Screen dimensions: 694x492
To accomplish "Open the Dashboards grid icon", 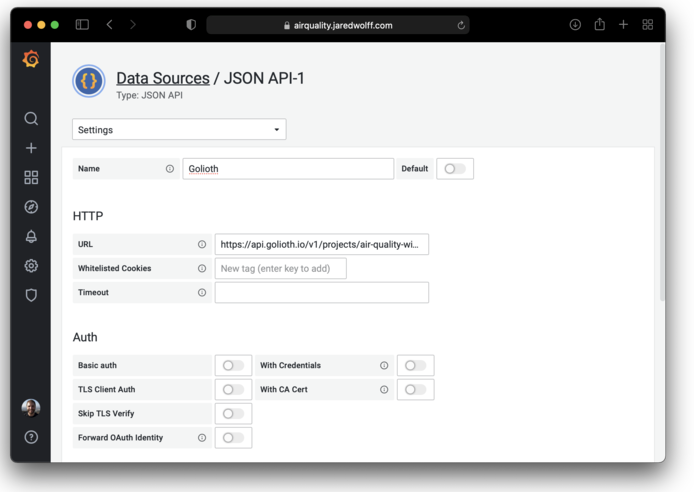I will tap(31, 177).
